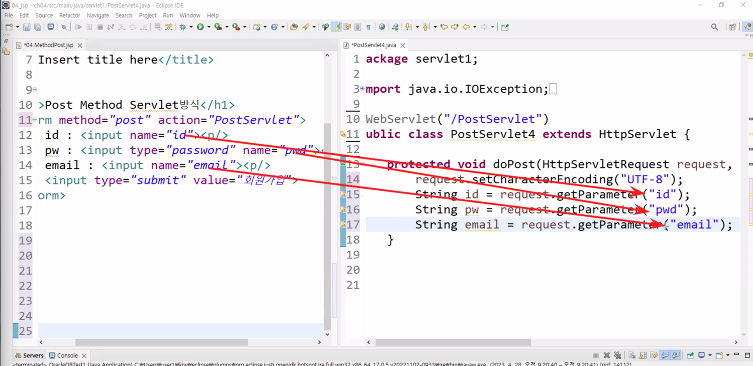Click the Forward navigation arrow icon

pos(485,27)
